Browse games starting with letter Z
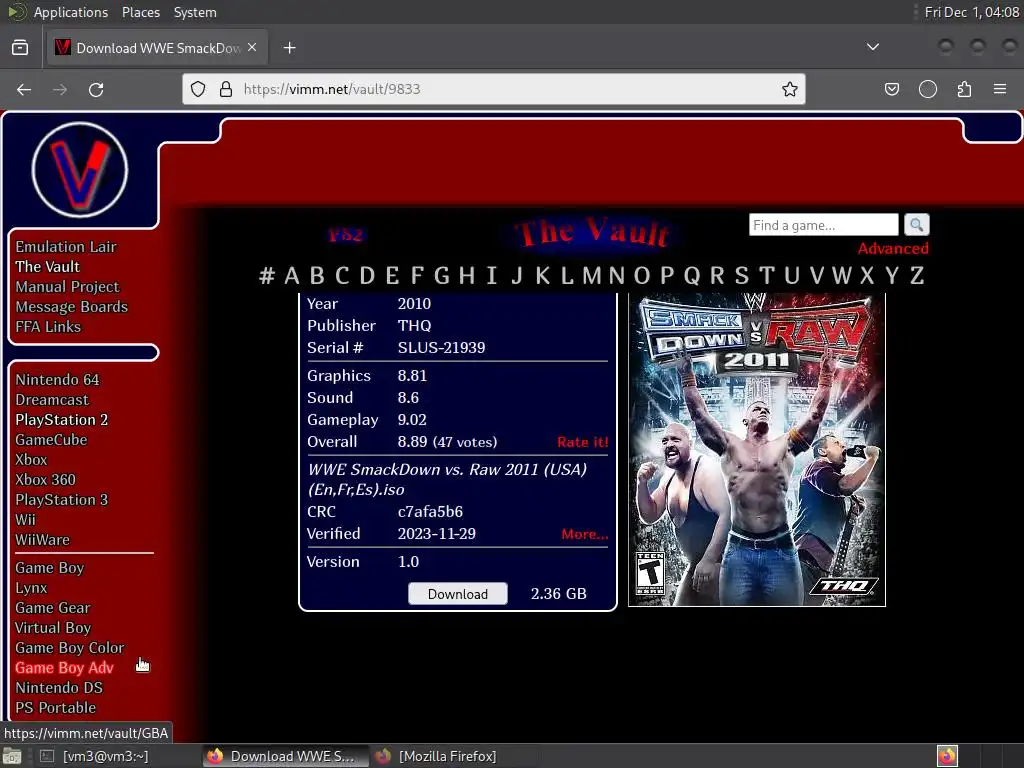Viewport: 1024px width, 768px height. pyautogui.click(x=917, y=276)
